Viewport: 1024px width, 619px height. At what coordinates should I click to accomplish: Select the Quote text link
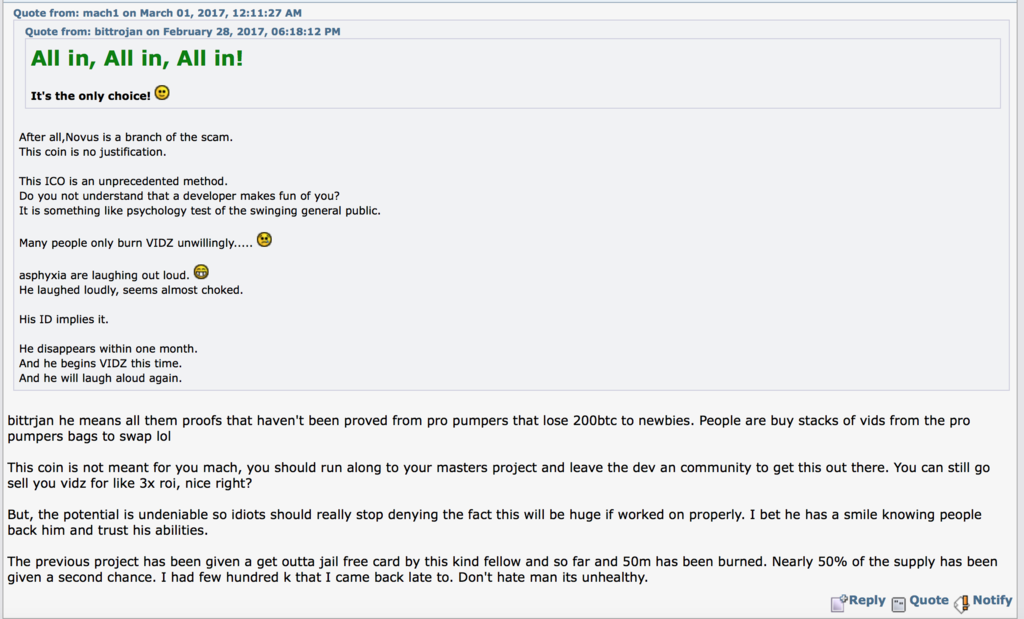(x=929, y=600)
